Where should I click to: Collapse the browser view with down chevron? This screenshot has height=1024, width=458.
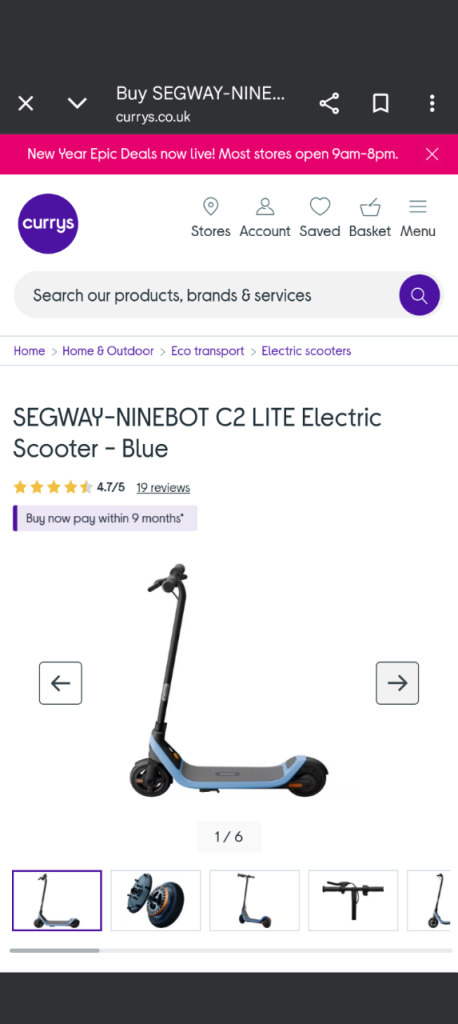coord(77,103)
